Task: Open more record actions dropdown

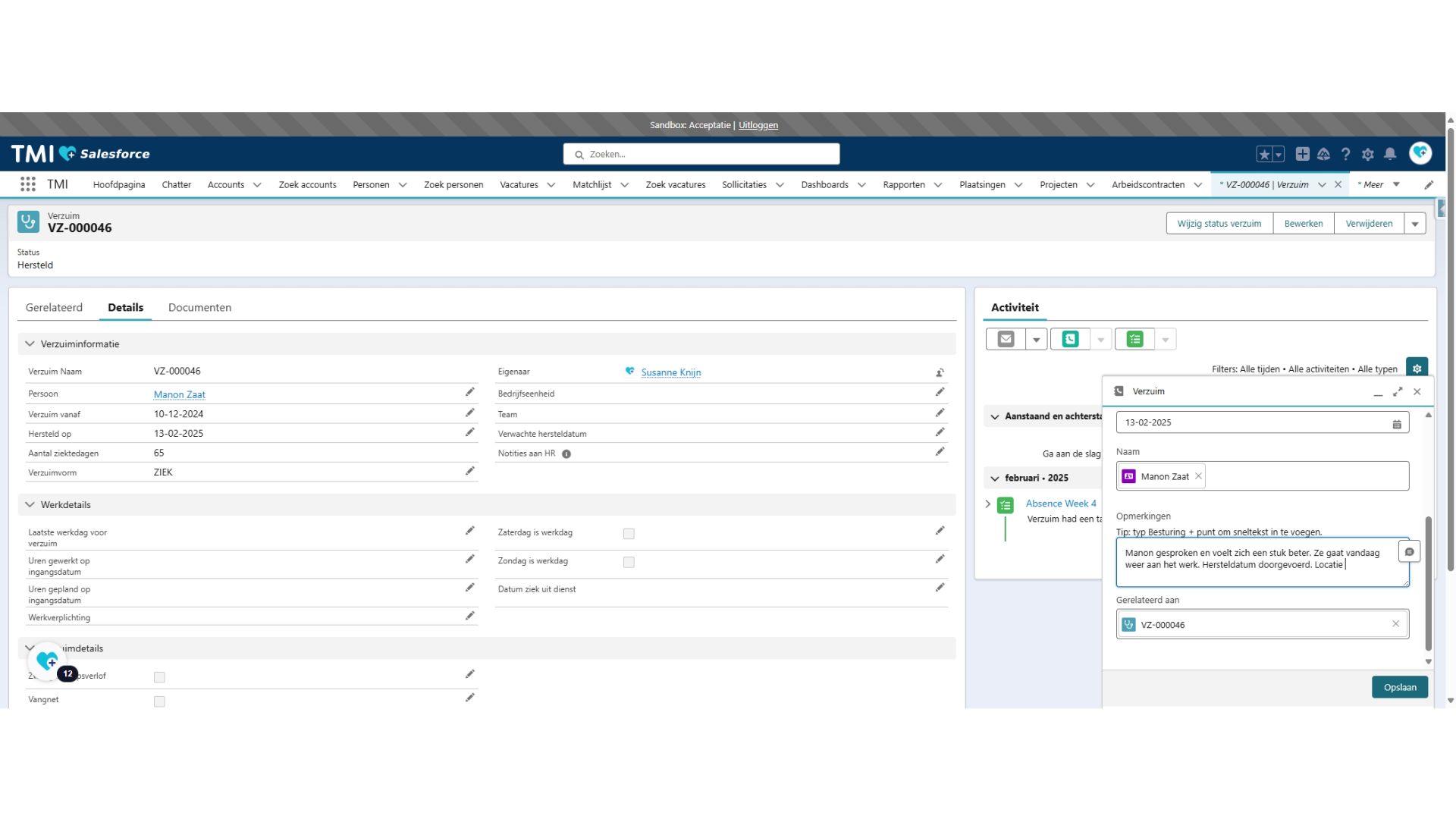Action: [1415, 224]
